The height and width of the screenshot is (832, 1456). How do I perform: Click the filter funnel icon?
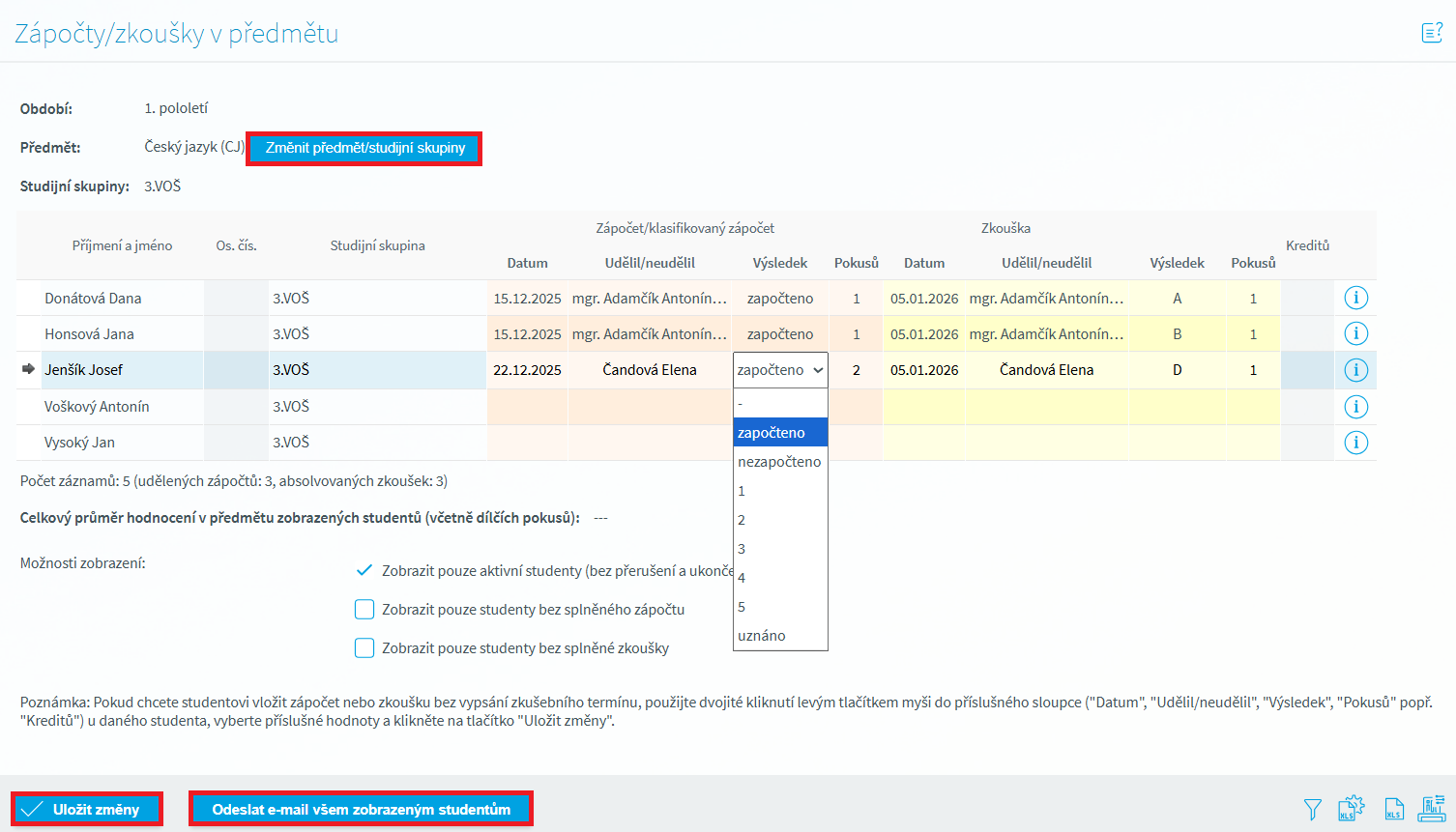pos(1312,810)
